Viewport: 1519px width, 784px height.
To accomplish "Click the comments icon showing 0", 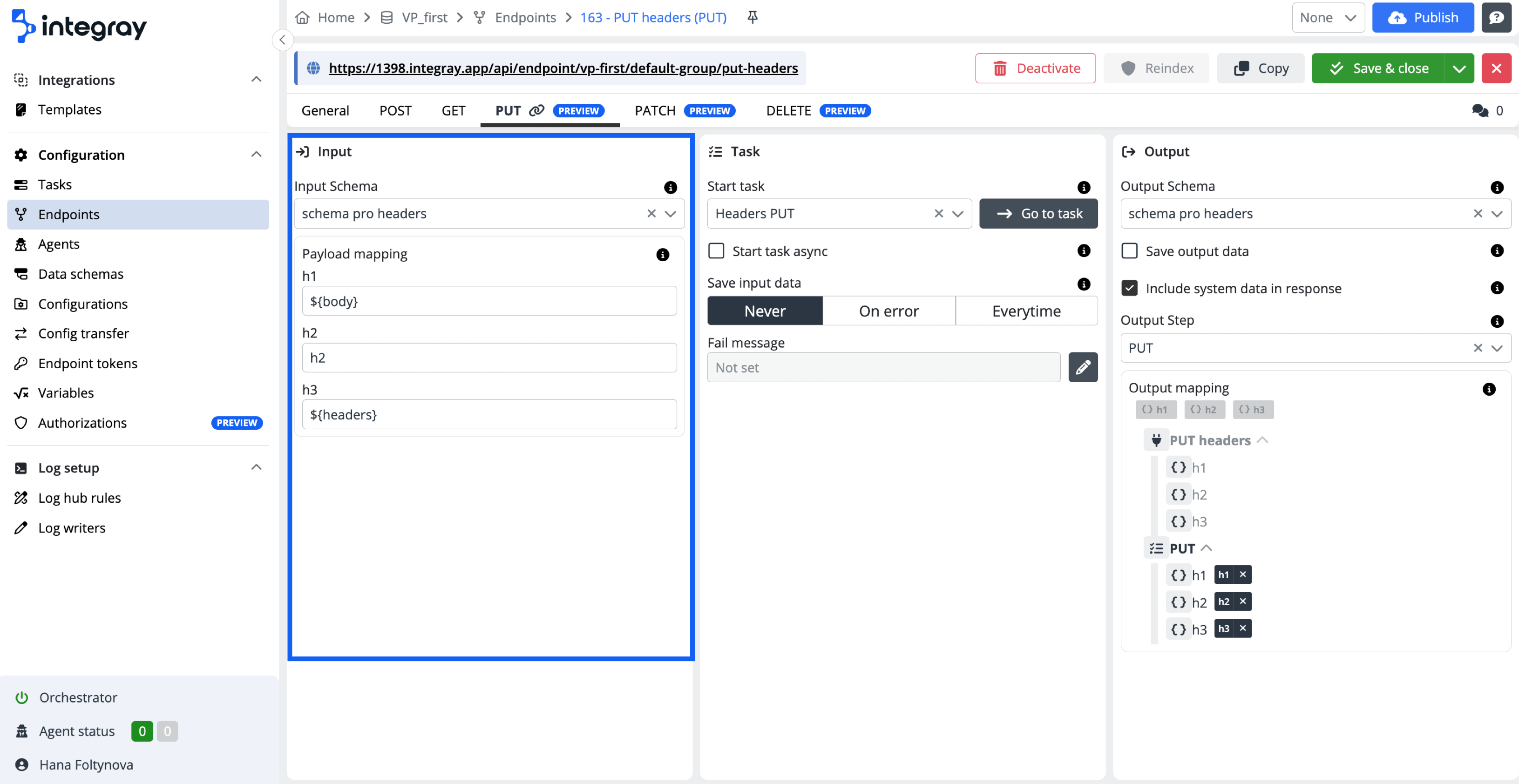I will click(1481, 110).
